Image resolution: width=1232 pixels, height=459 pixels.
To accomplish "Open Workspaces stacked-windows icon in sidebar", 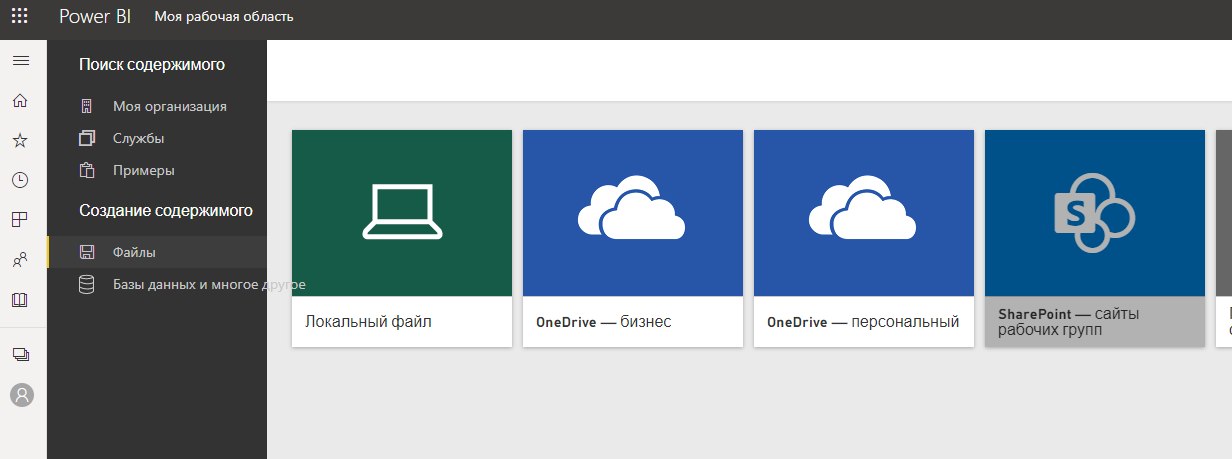I will [20, 354].
